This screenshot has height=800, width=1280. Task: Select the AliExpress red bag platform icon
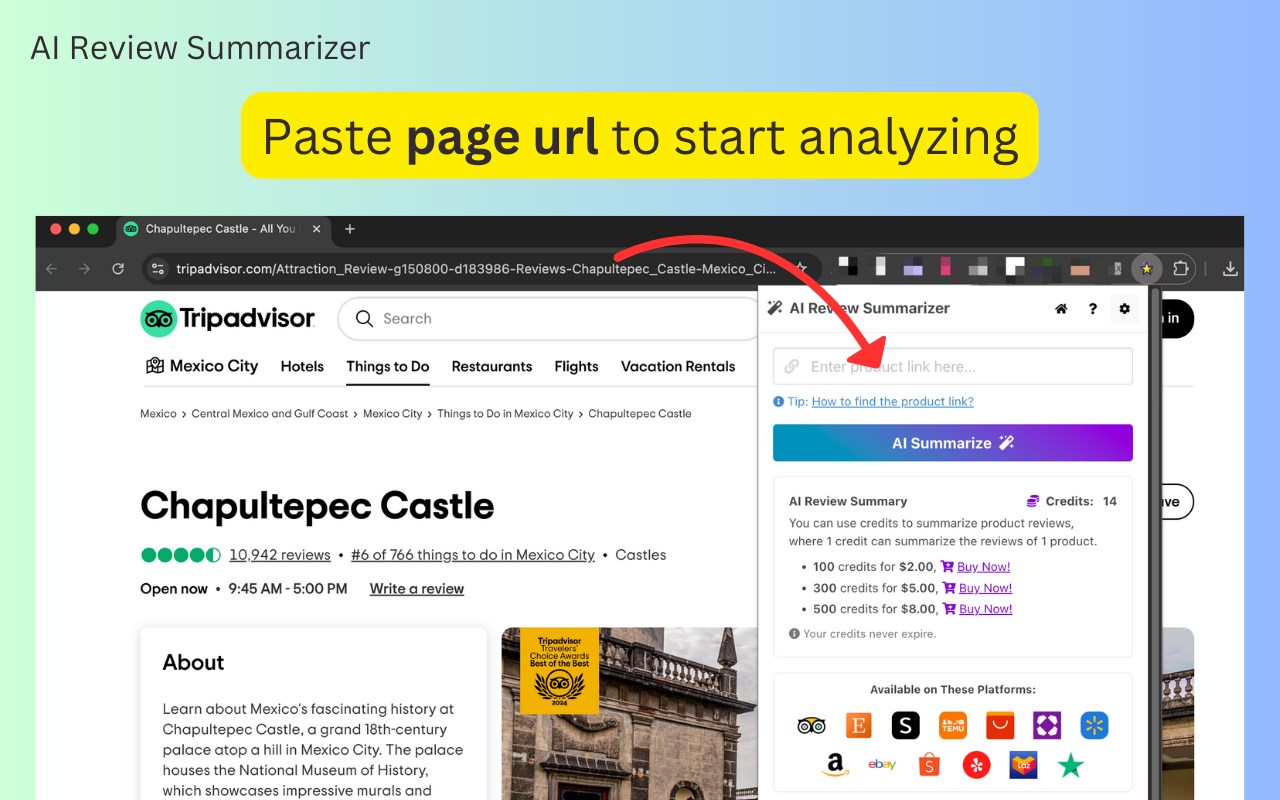pyautogui.click(x=1000, y=725)
